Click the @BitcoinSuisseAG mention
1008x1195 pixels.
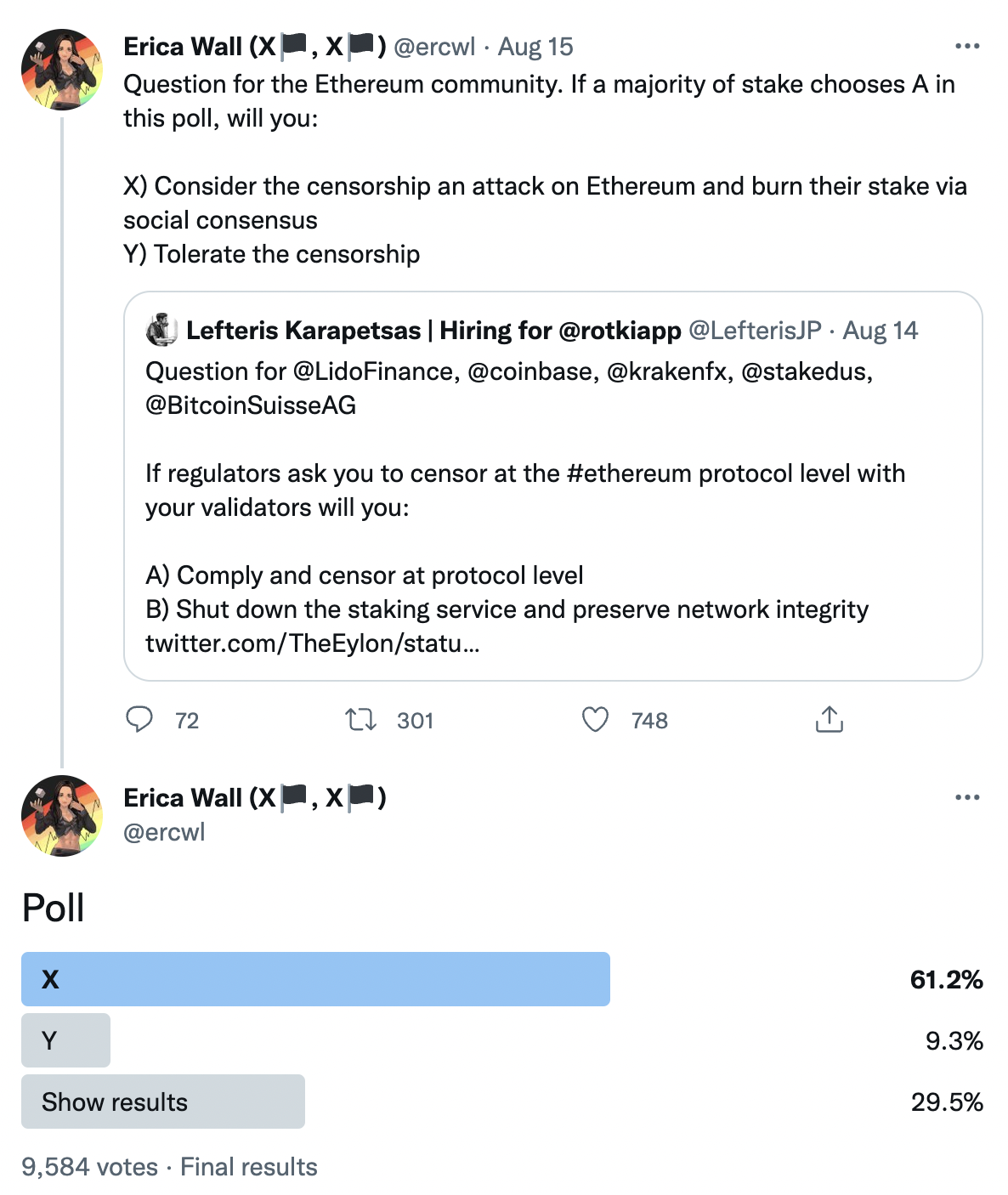[251, 405]
